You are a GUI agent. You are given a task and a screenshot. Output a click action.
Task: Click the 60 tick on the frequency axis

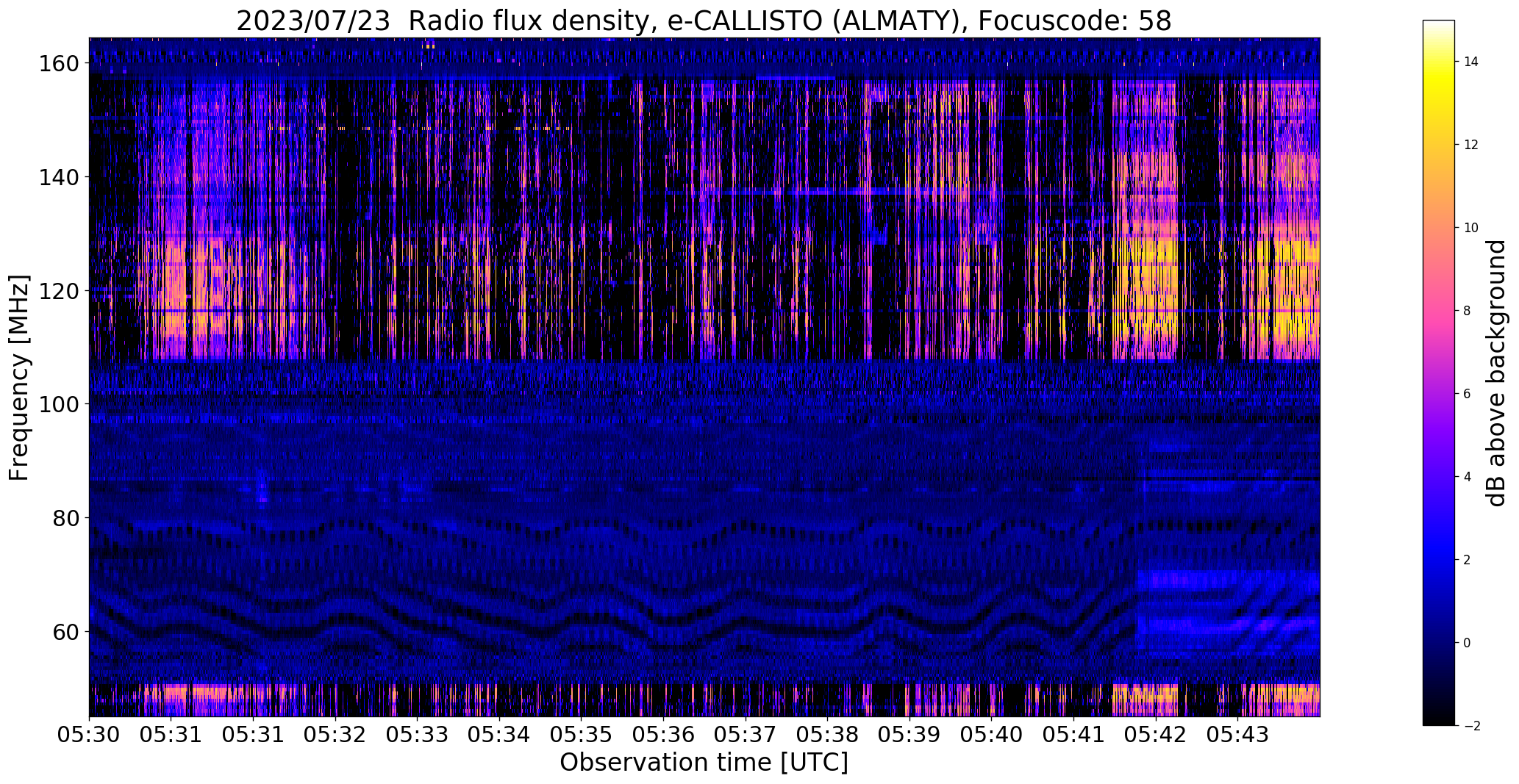pos(66,631)
